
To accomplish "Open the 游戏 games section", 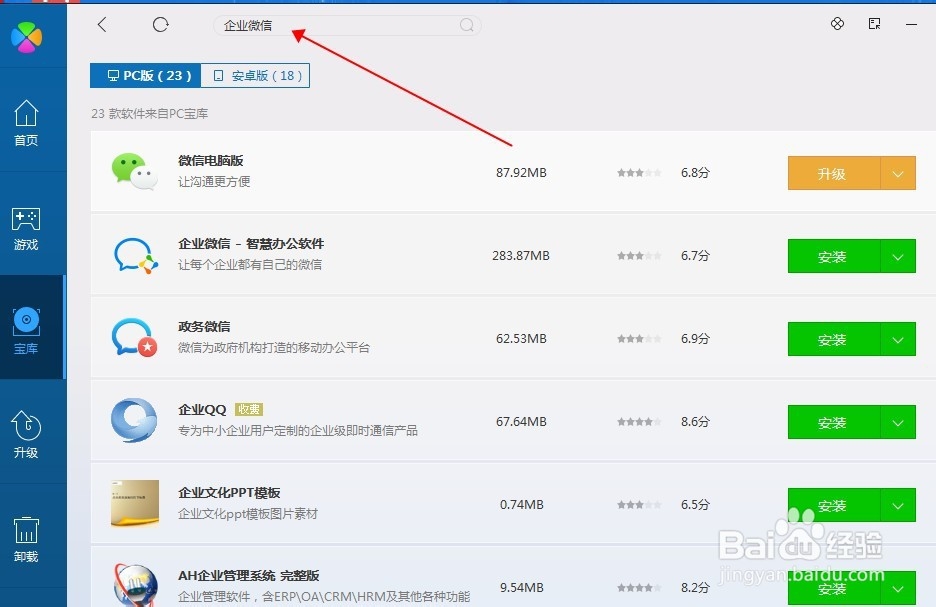I will tap(26, 229).
